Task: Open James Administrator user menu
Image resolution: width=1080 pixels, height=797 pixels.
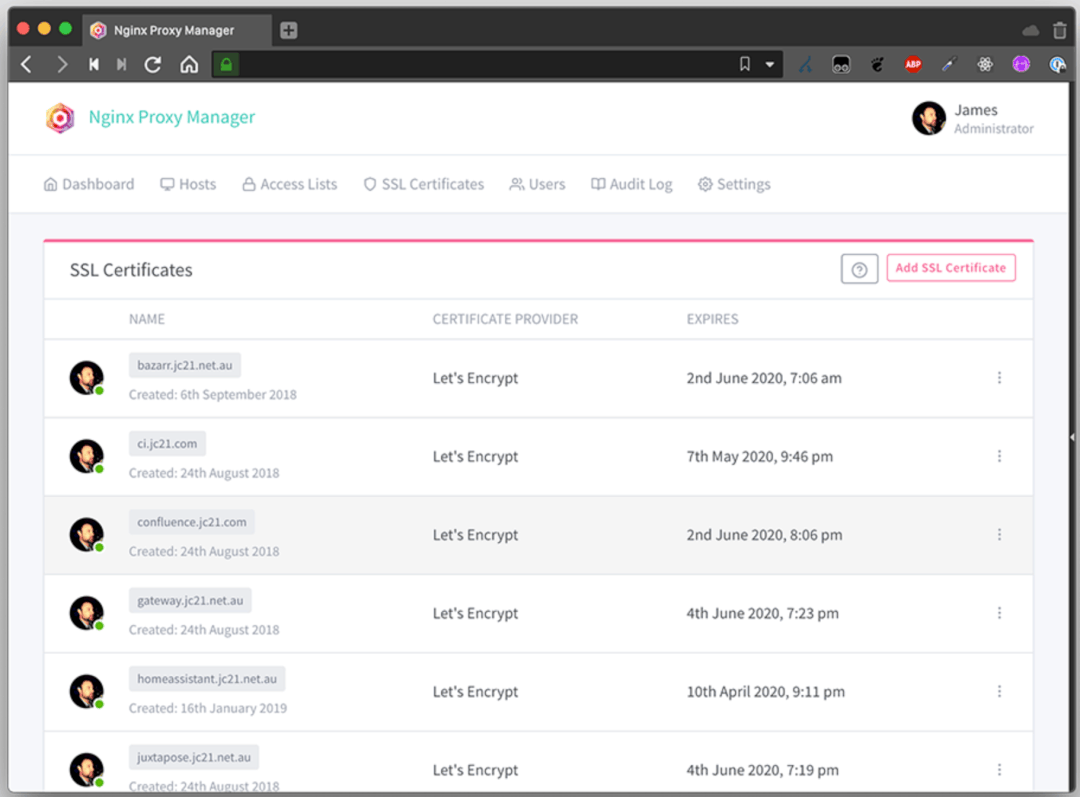Action: click(972, 118)
